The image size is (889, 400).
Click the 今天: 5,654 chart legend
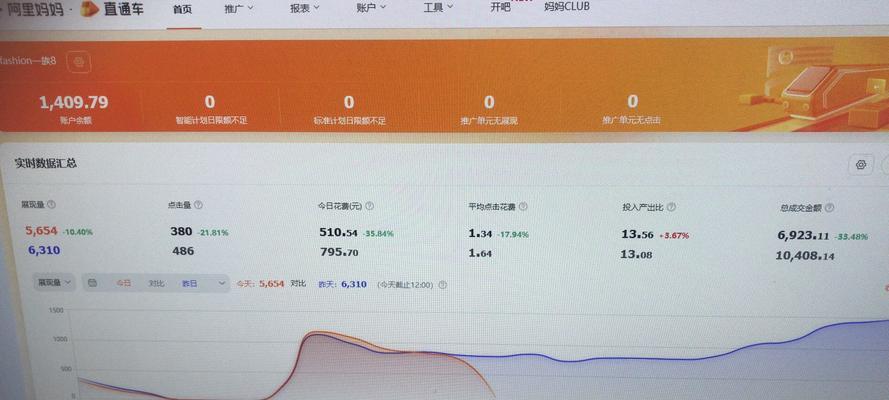(260, 284)
